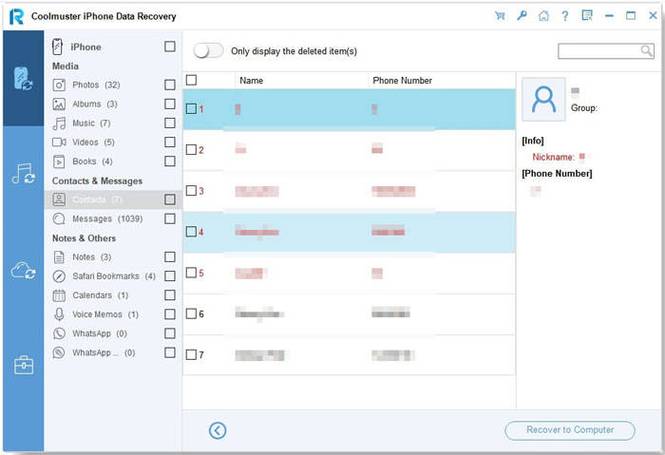The image size is (665, 455).
Task: Open the shopping cart purchase icon
Action: coord(500,16)
